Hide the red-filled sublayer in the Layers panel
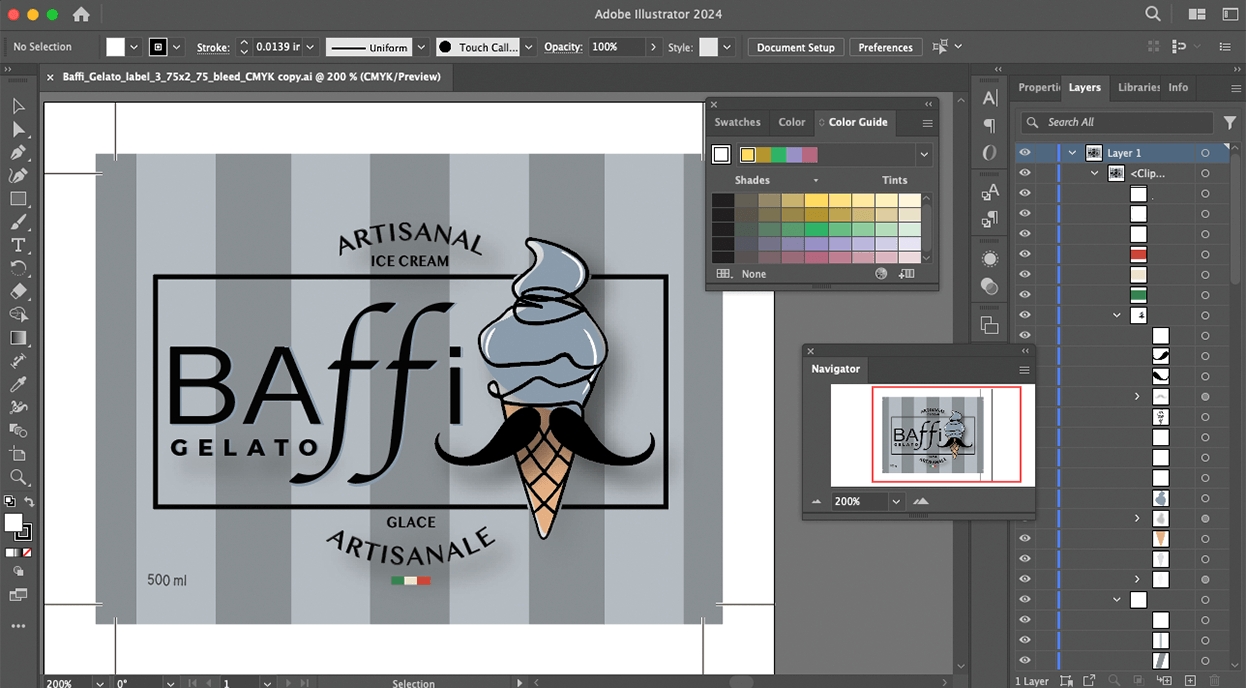1246x688 pixels. (x=1025, y=254)
